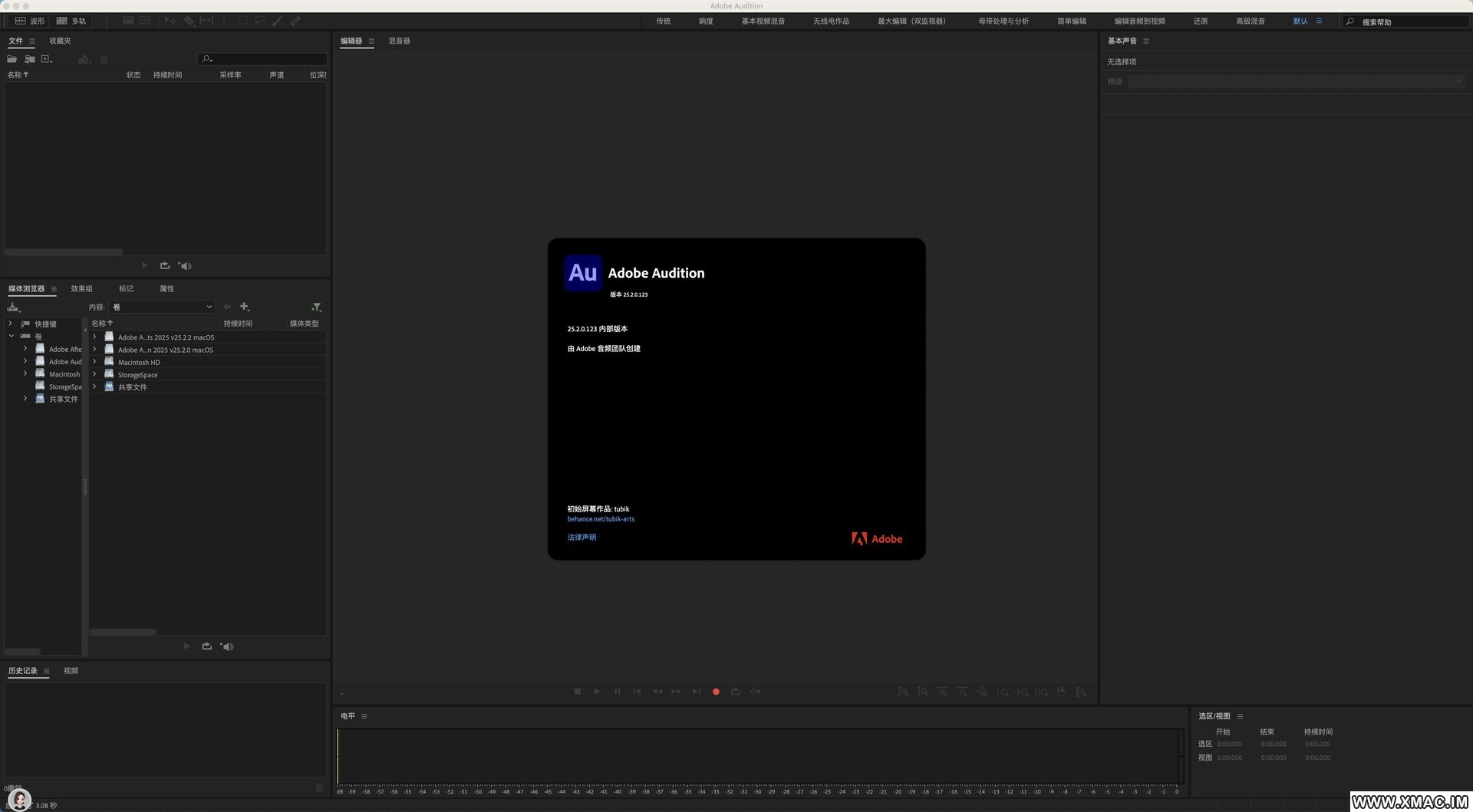Sort files by 采样率 column header
The width and height of the screenshot is (1473, 812).
pos(230,75)
